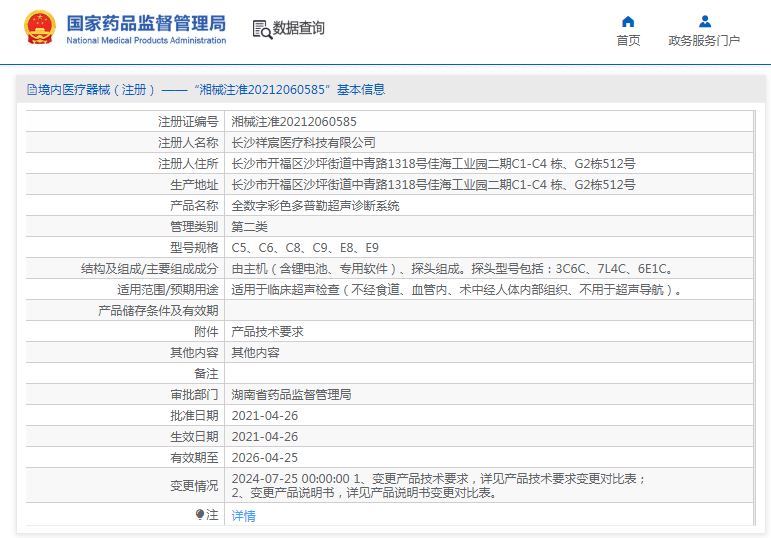771x538 pixels.
Task: Click the 数据查询 magnifier icon
Action: tap(261, 29)
